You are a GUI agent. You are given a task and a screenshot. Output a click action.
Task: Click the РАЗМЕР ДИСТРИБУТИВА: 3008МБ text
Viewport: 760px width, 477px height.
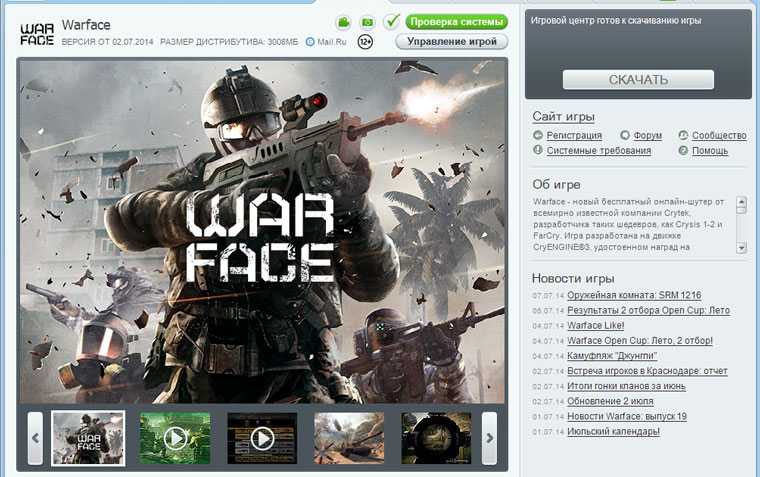click(229, 42)
